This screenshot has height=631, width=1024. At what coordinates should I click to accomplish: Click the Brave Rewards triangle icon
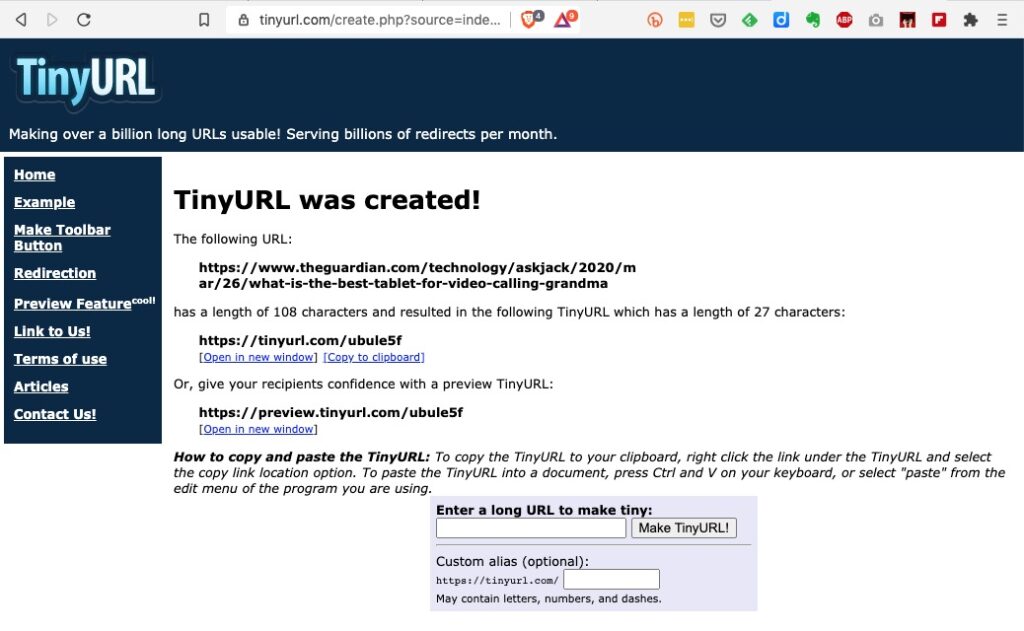pos(564,19)
